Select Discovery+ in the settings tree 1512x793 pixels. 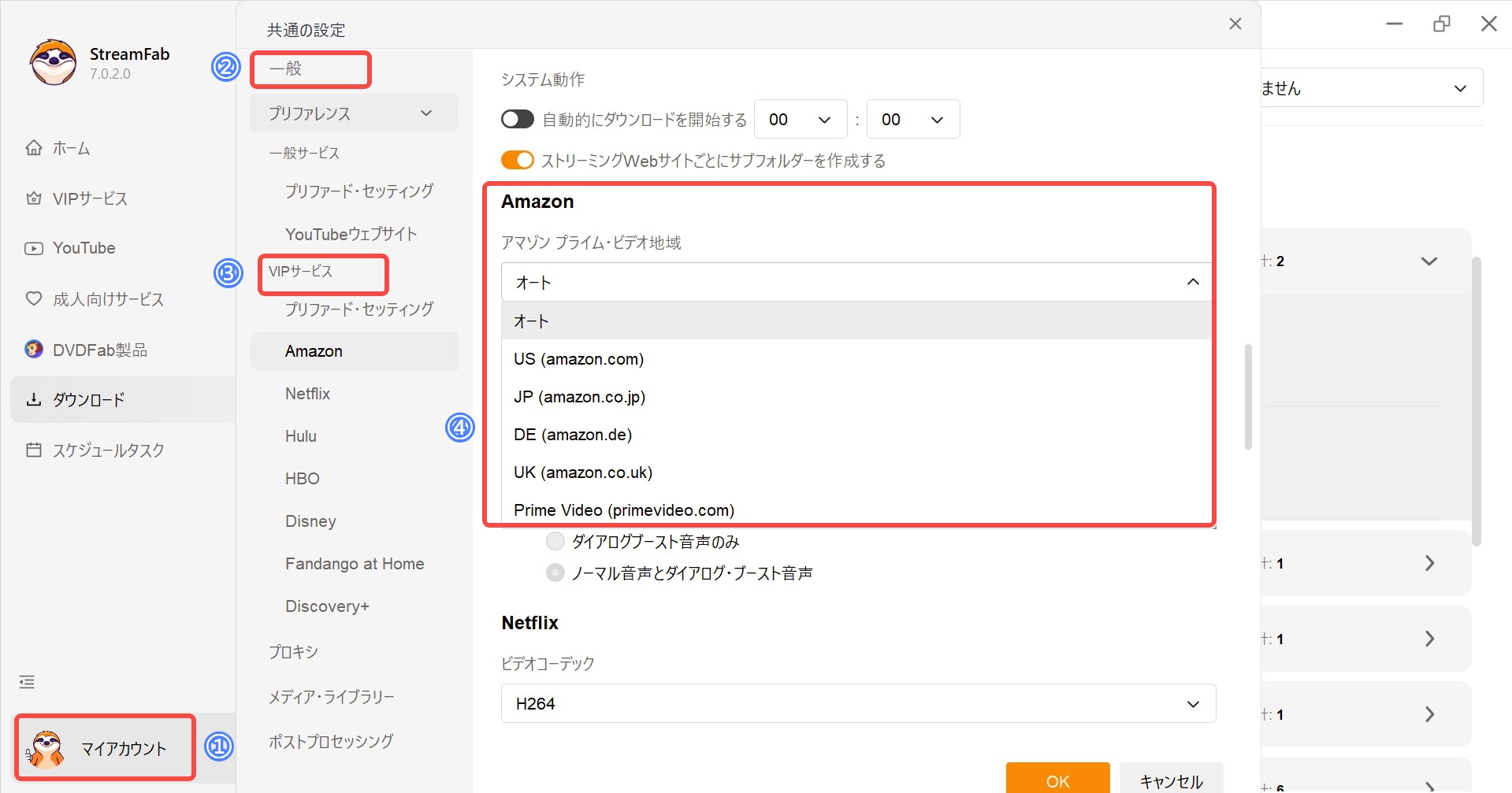click(327, 606)
